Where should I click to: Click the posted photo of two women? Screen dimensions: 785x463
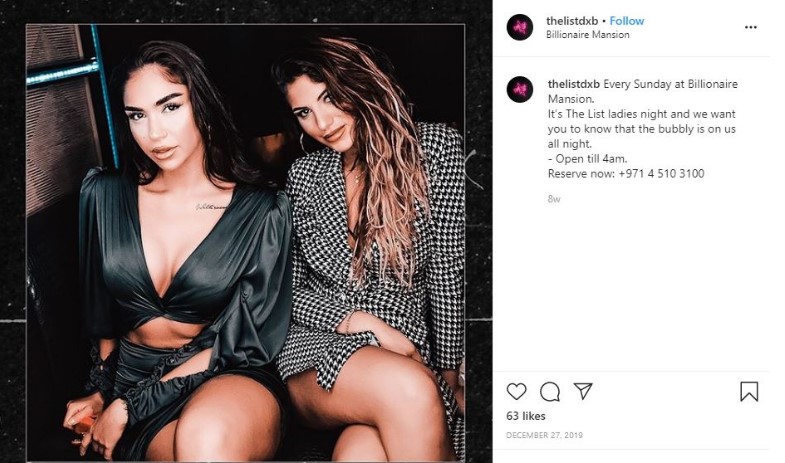[x=245, y=242]
